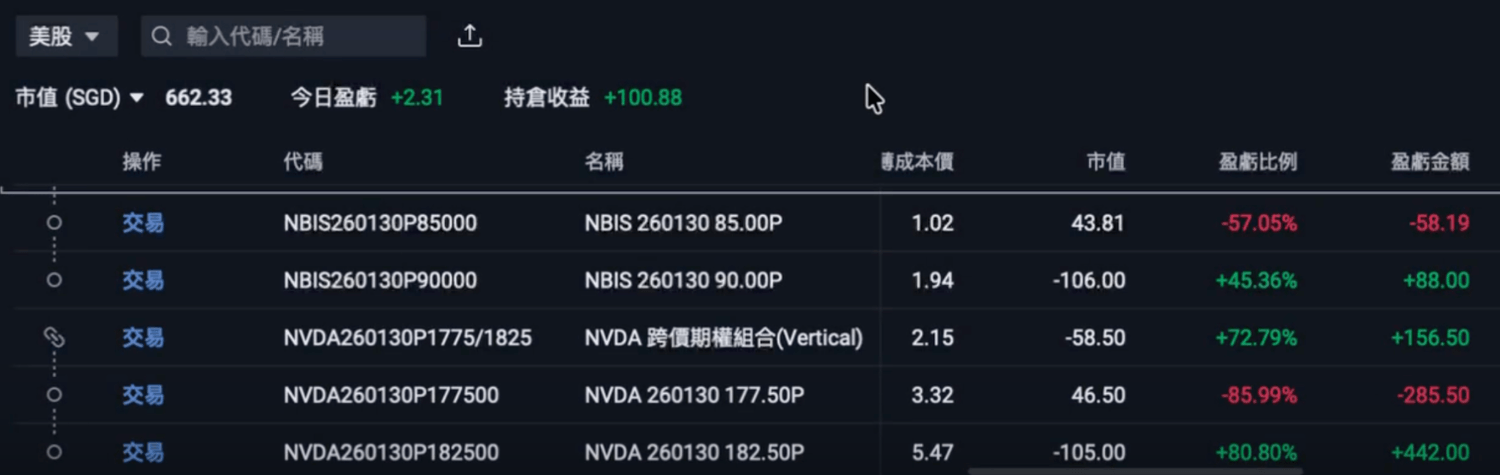The width and height of the screenshot is (1500, 475).
Task: Click the search magnifier icon
Action: point(162,37)
